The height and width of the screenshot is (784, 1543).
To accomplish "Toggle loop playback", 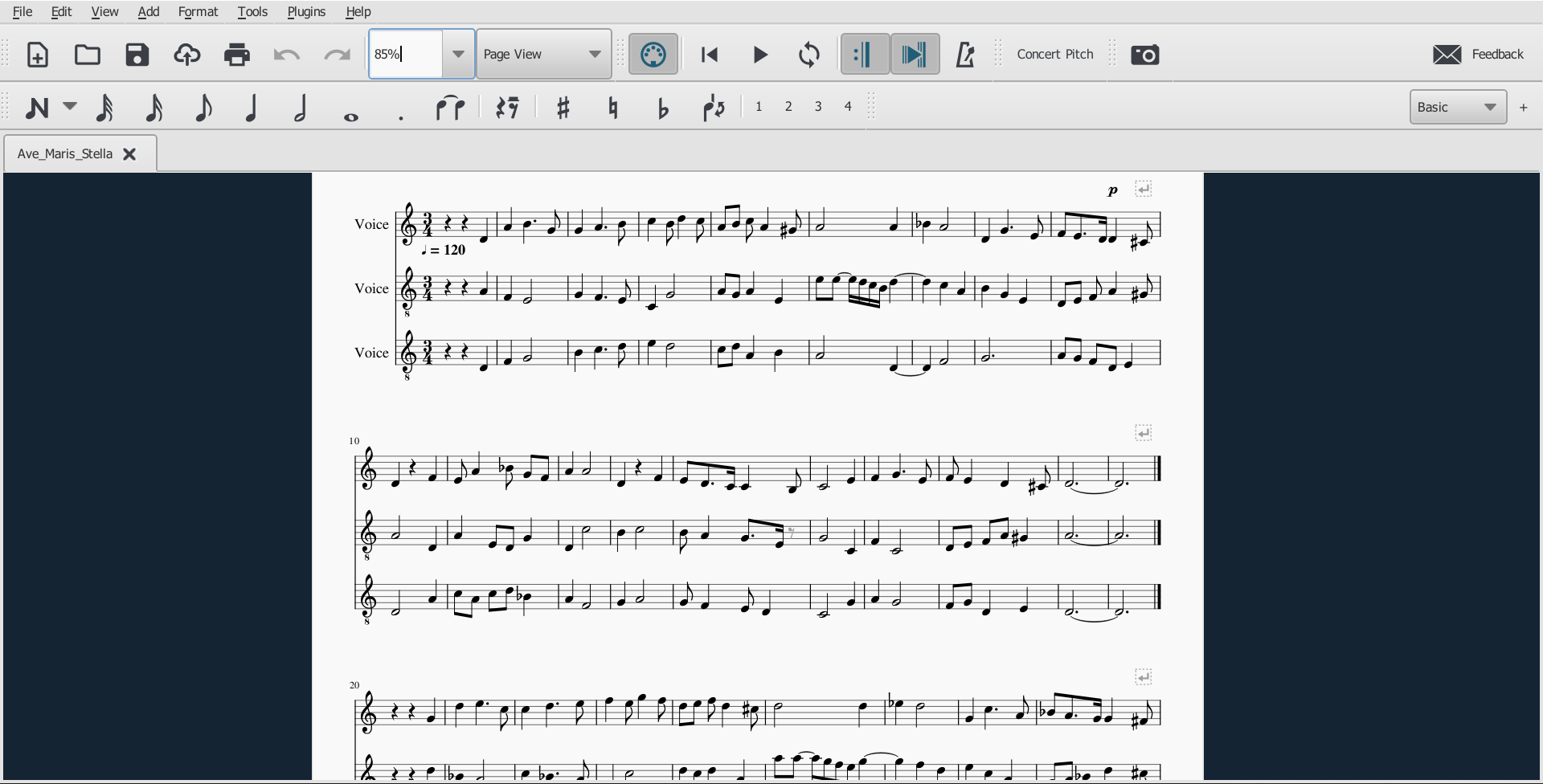I will pyautogui.click(x=809, y=55).
